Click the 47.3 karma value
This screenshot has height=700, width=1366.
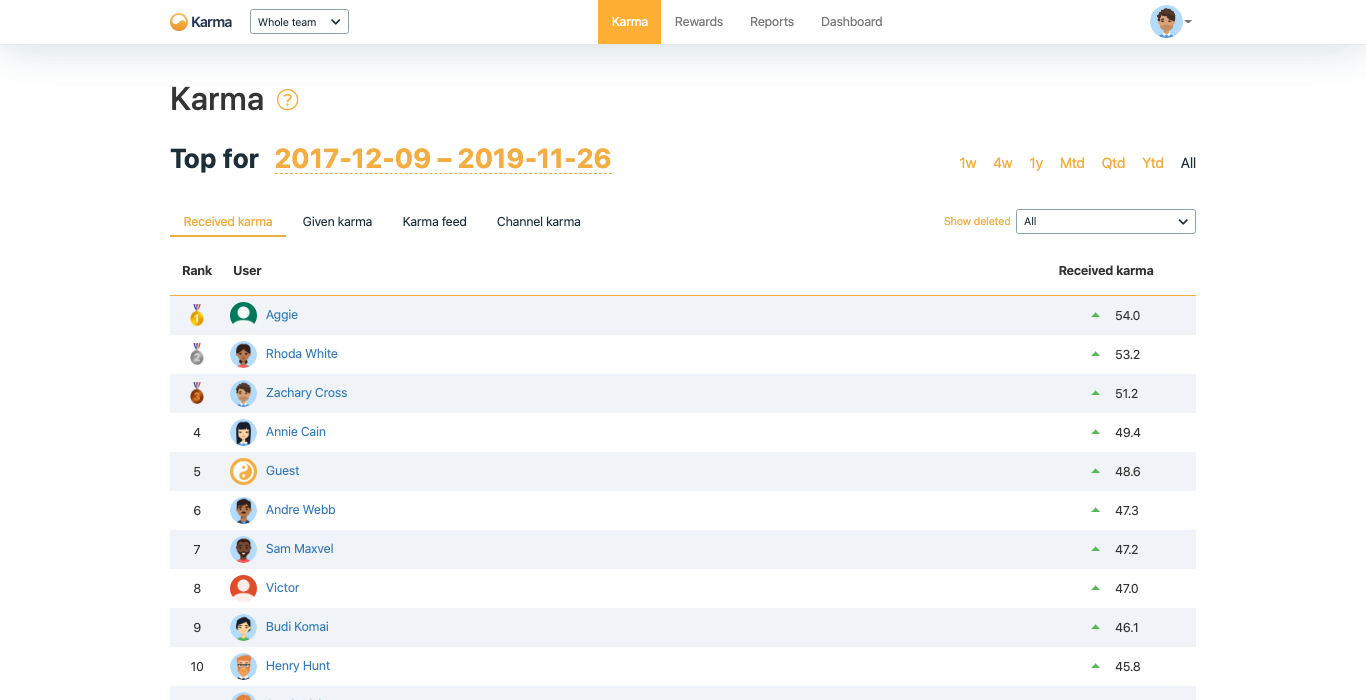[x=1127, y=510]
